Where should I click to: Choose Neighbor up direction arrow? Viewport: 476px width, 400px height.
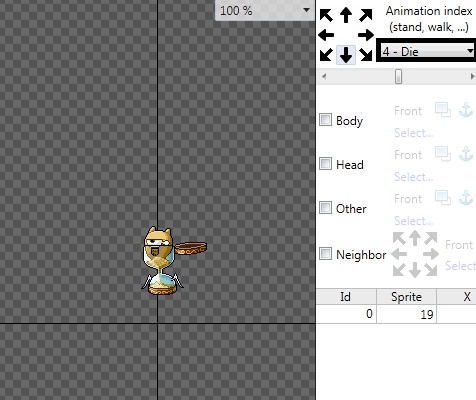pos(415,238)
